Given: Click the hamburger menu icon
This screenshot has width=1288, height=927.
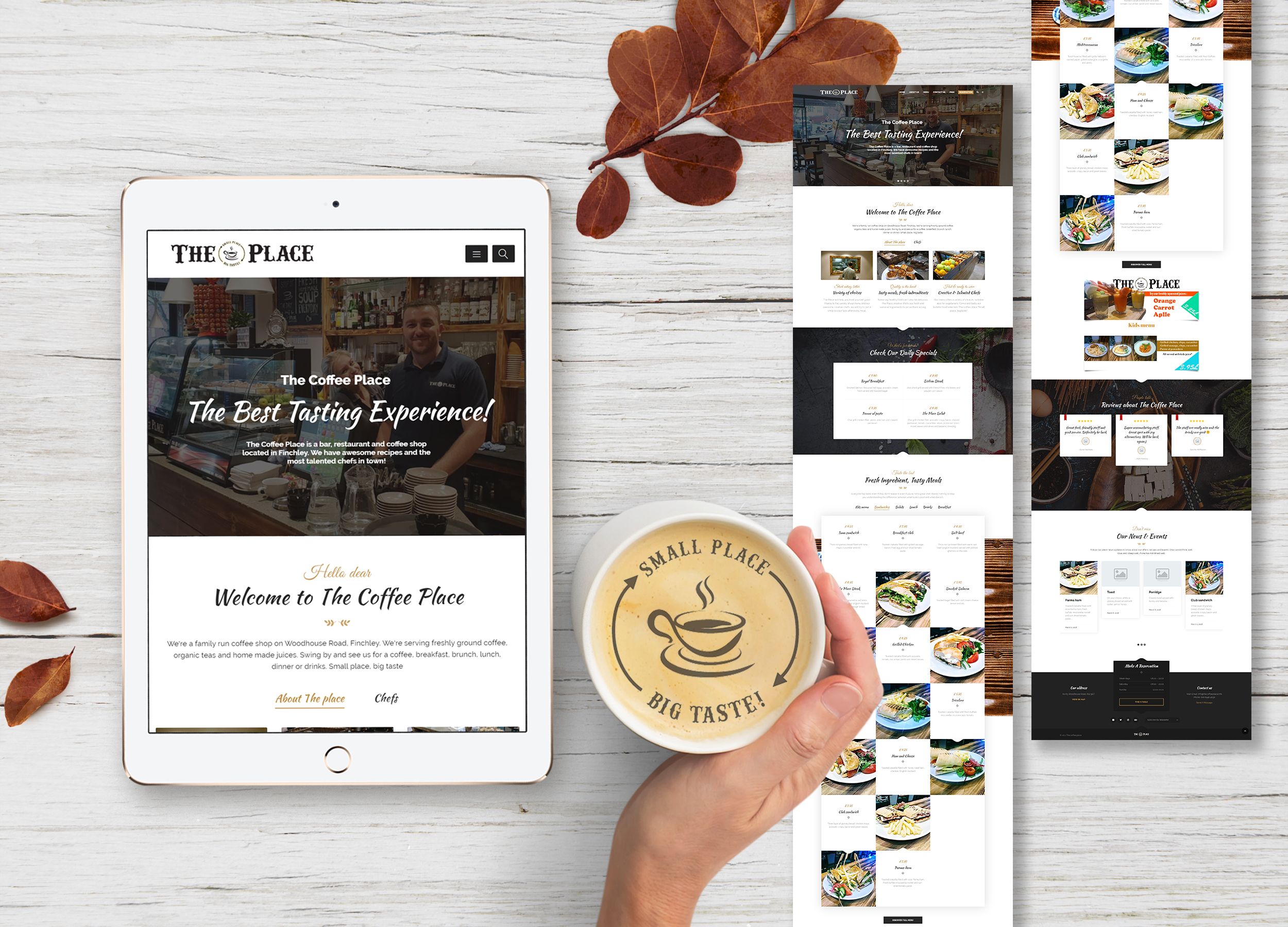Looking at the screenshot, I should (x=477, y=254).
